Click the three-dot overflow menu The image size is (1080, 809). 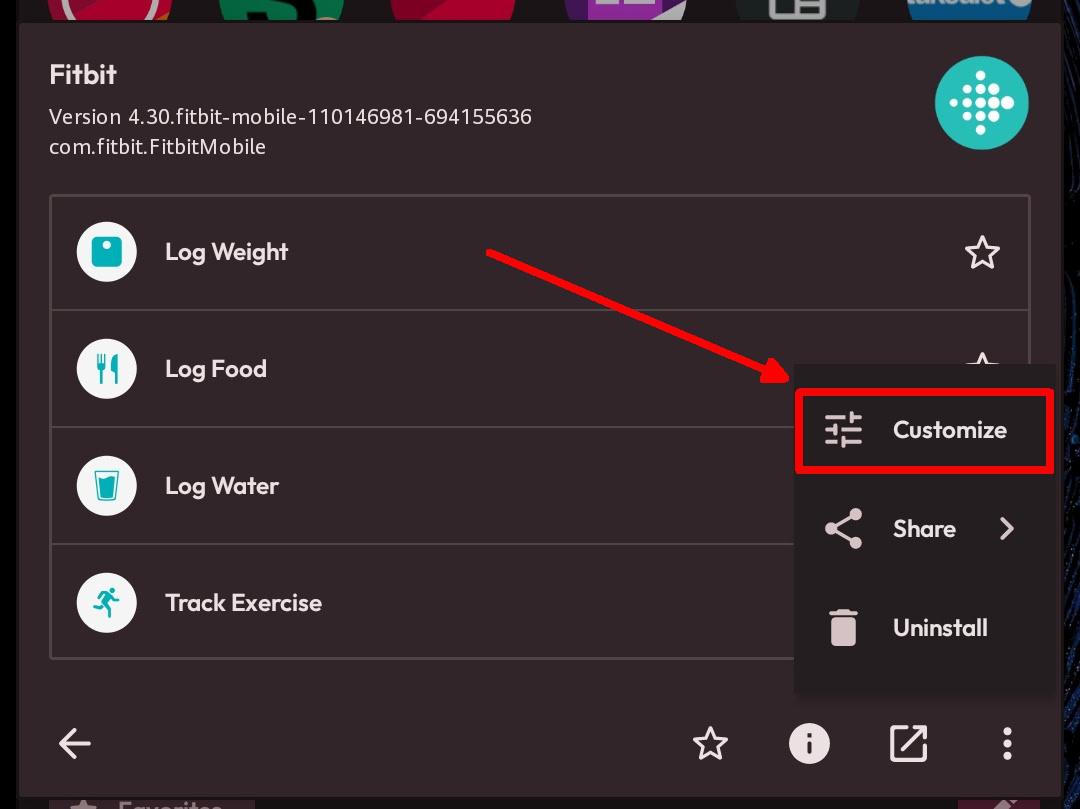point(1007,743)
